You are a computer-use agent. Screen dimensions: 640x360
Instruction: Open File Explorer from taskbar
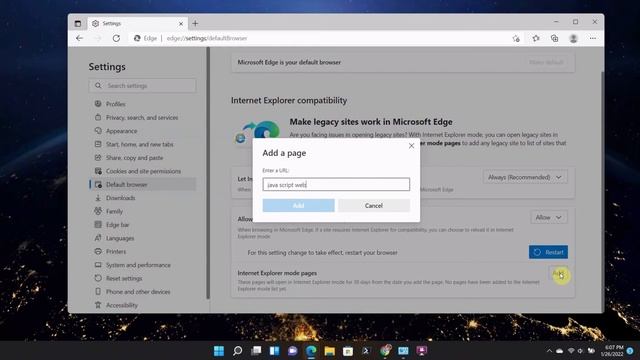pos(329,351)
